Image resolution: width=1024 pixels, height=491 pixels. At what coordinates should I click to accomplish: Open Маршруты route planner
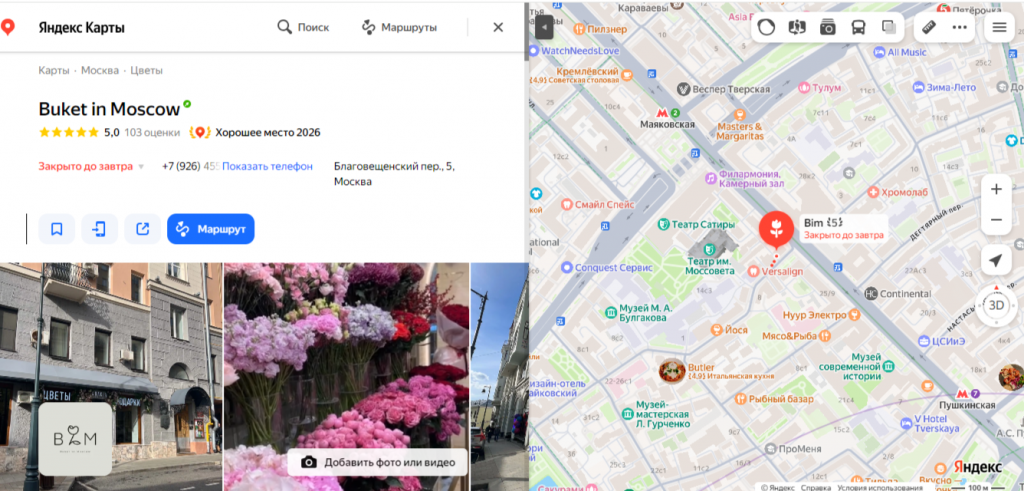400,27
